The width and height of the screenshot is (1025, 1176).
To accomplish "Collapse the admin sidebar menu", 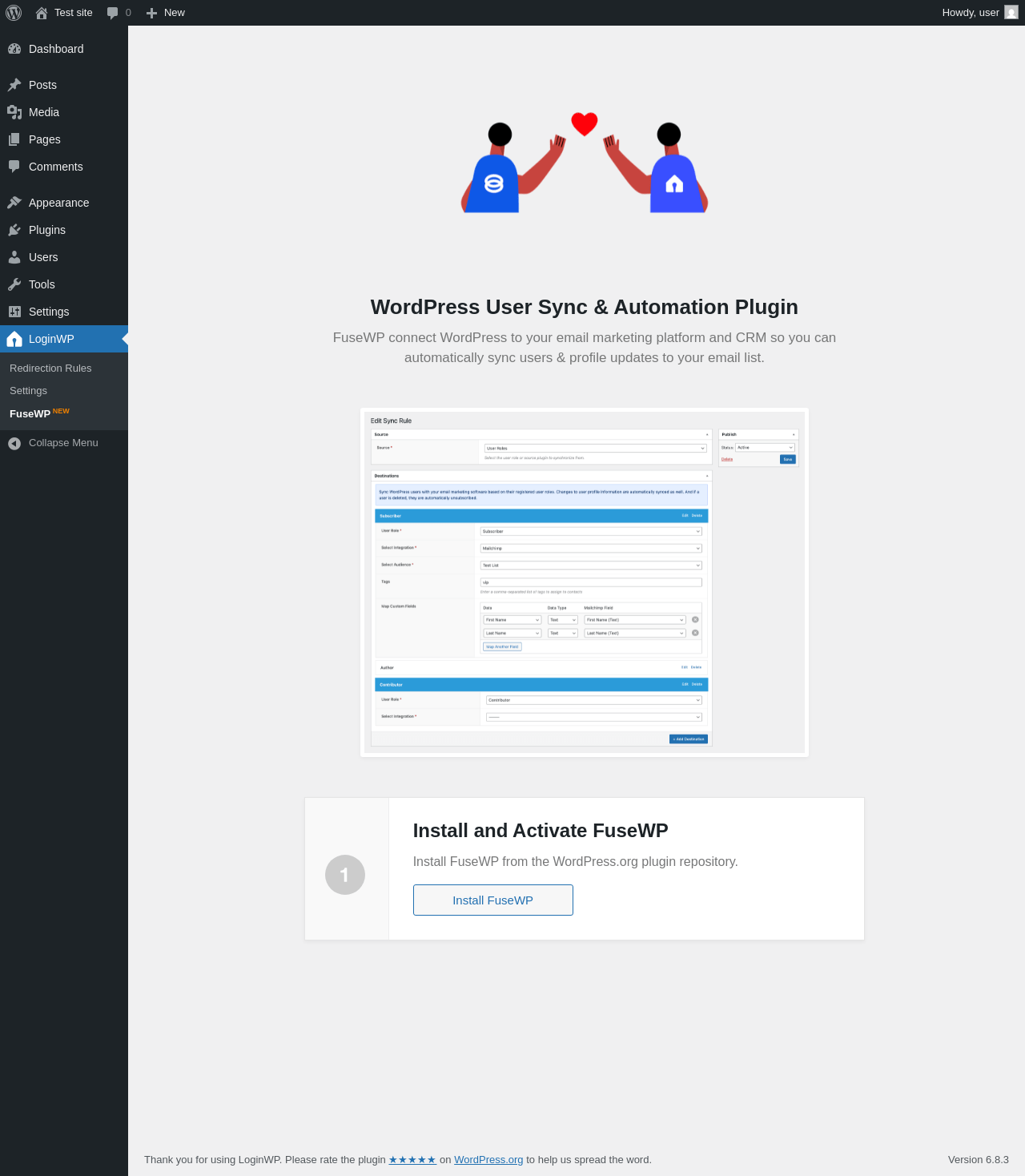I will pyautogui.click(x=64, y=443).
